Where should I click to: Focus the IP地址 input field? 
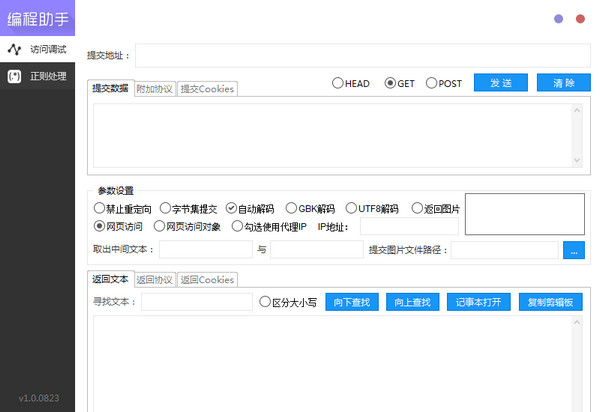[x=409, y=226]
